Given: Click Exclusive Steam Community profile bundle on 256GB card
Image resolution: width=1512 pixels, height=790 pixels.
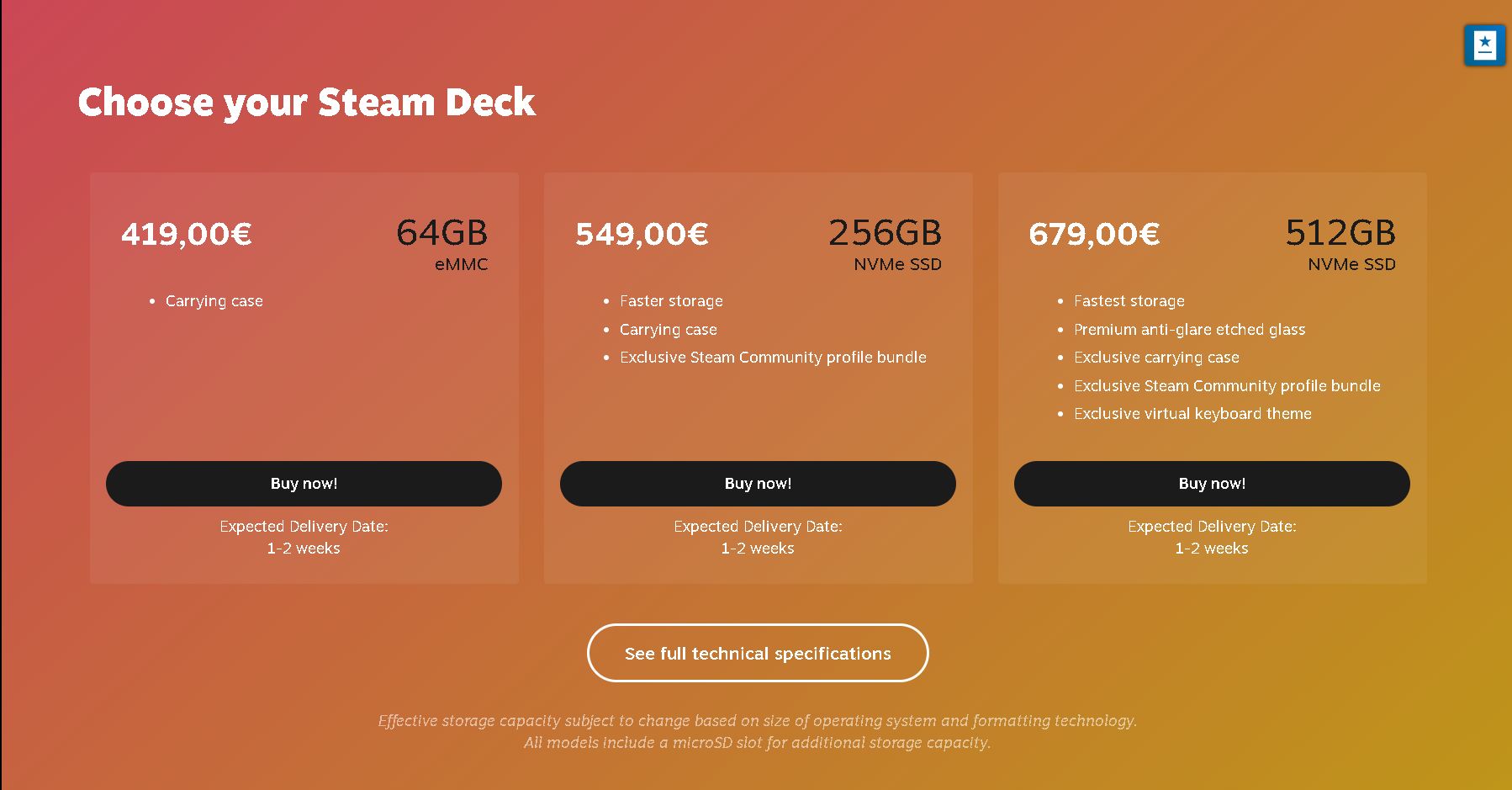Looking at the screenshot, I should click(773, 357).
